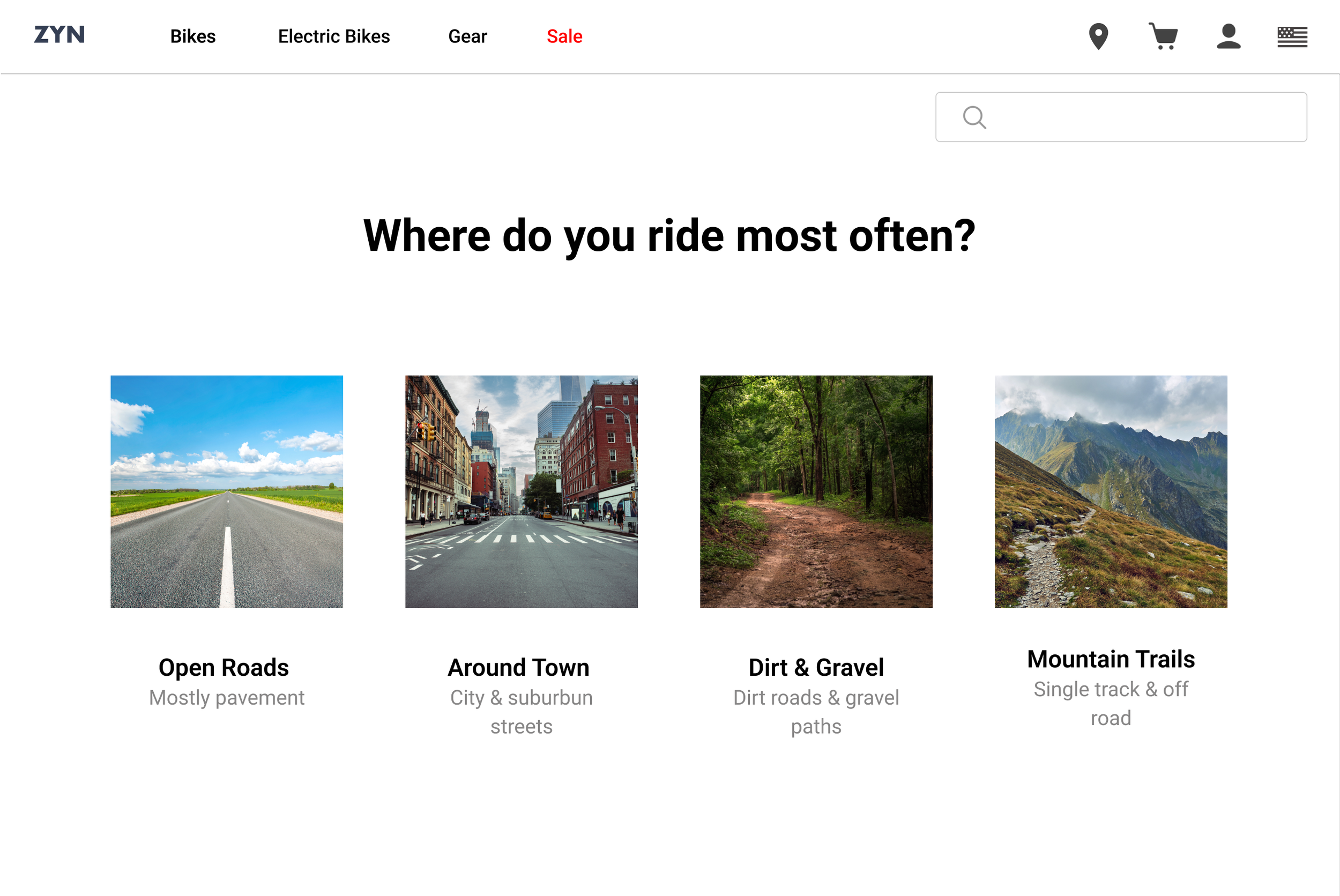Select the Open Roads highway photo
This screenshot has height=896, width=1340.
tap(226, 491)
